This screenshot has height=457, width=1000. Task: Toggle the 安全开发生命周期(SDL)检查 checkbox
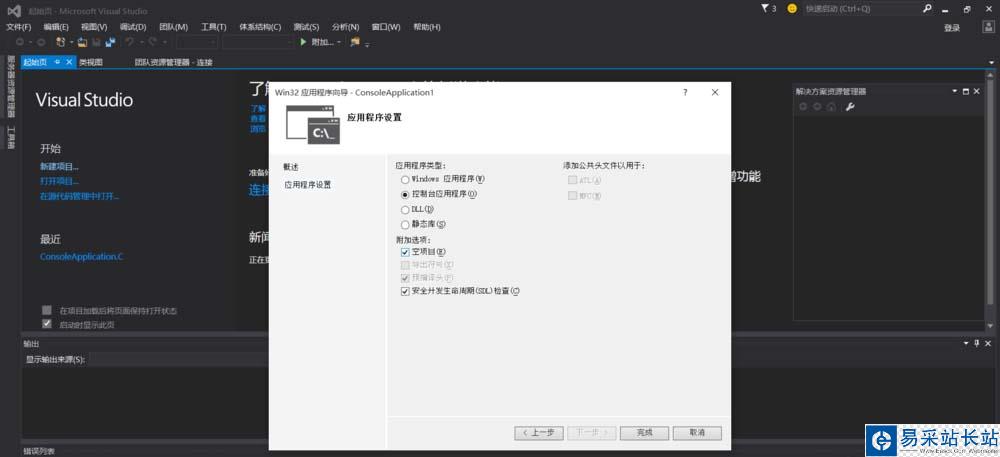tap(404, 291)
